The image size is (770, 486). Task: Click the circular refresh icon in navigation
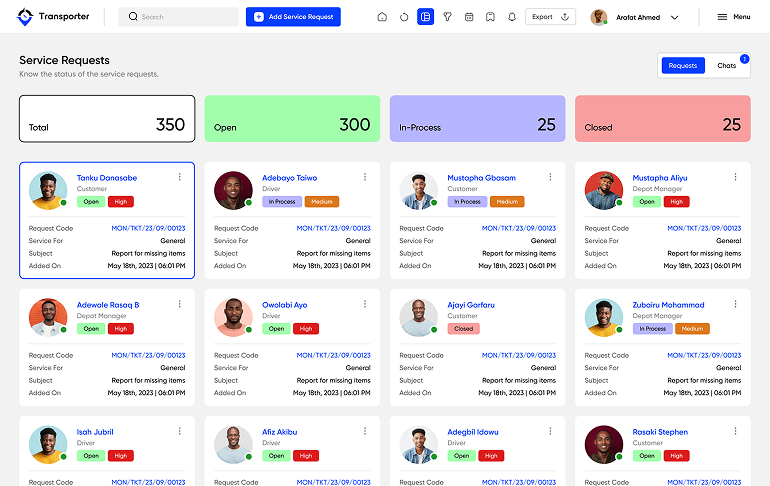tap(404, 17)
